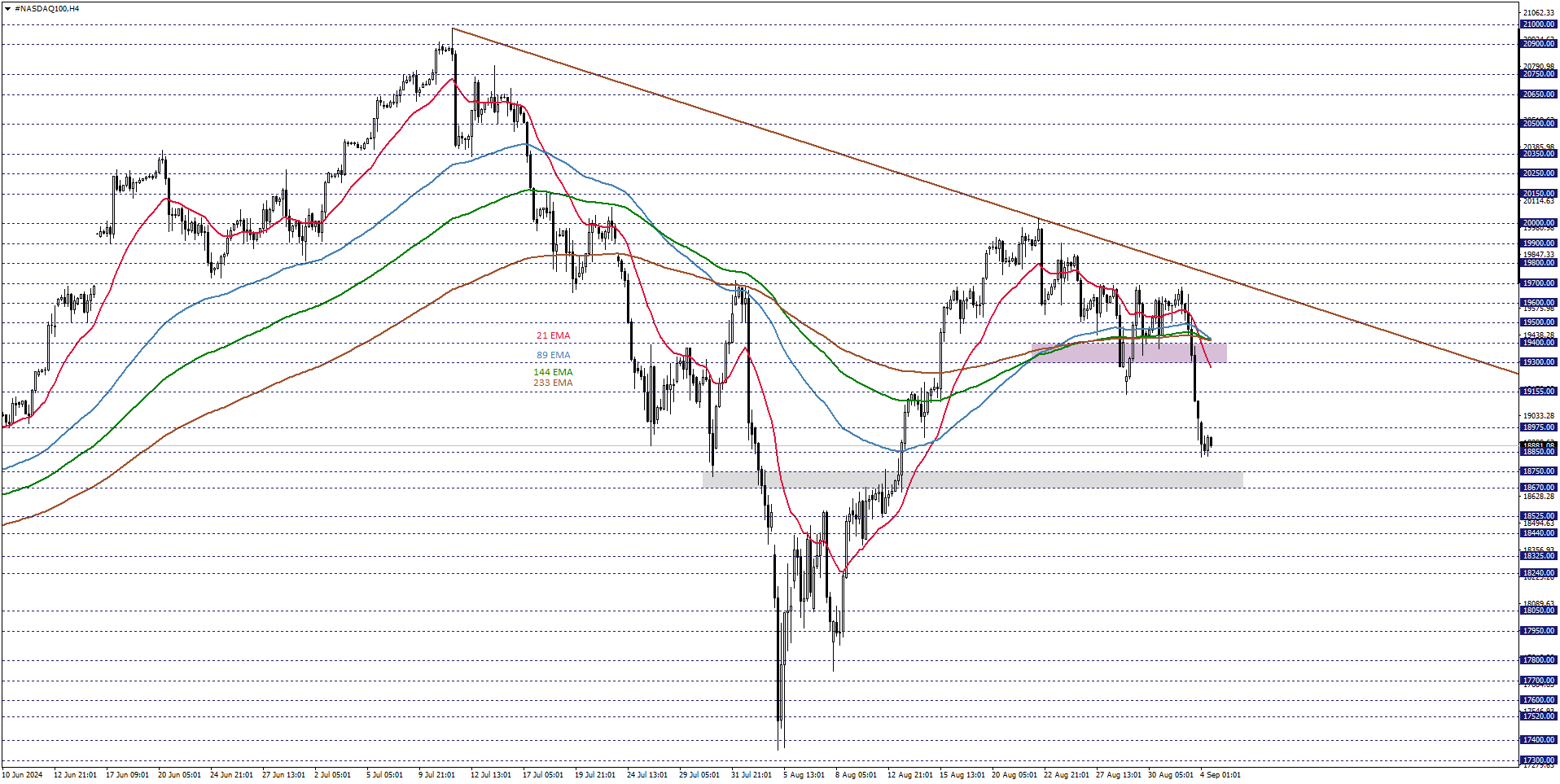
Task: Click the 18440.00 price level label
Action: tap(1539, 533)
